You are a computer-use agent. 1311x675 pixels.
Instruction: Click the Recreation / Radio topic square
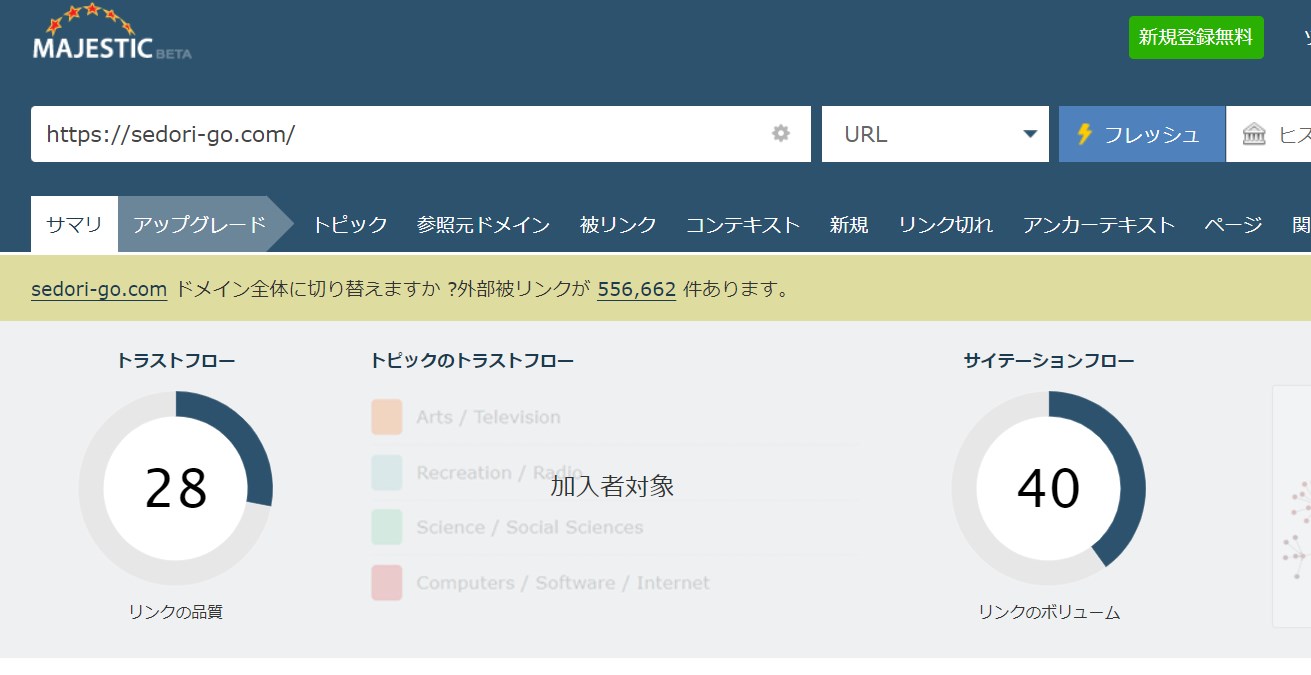tap(387, 472)
